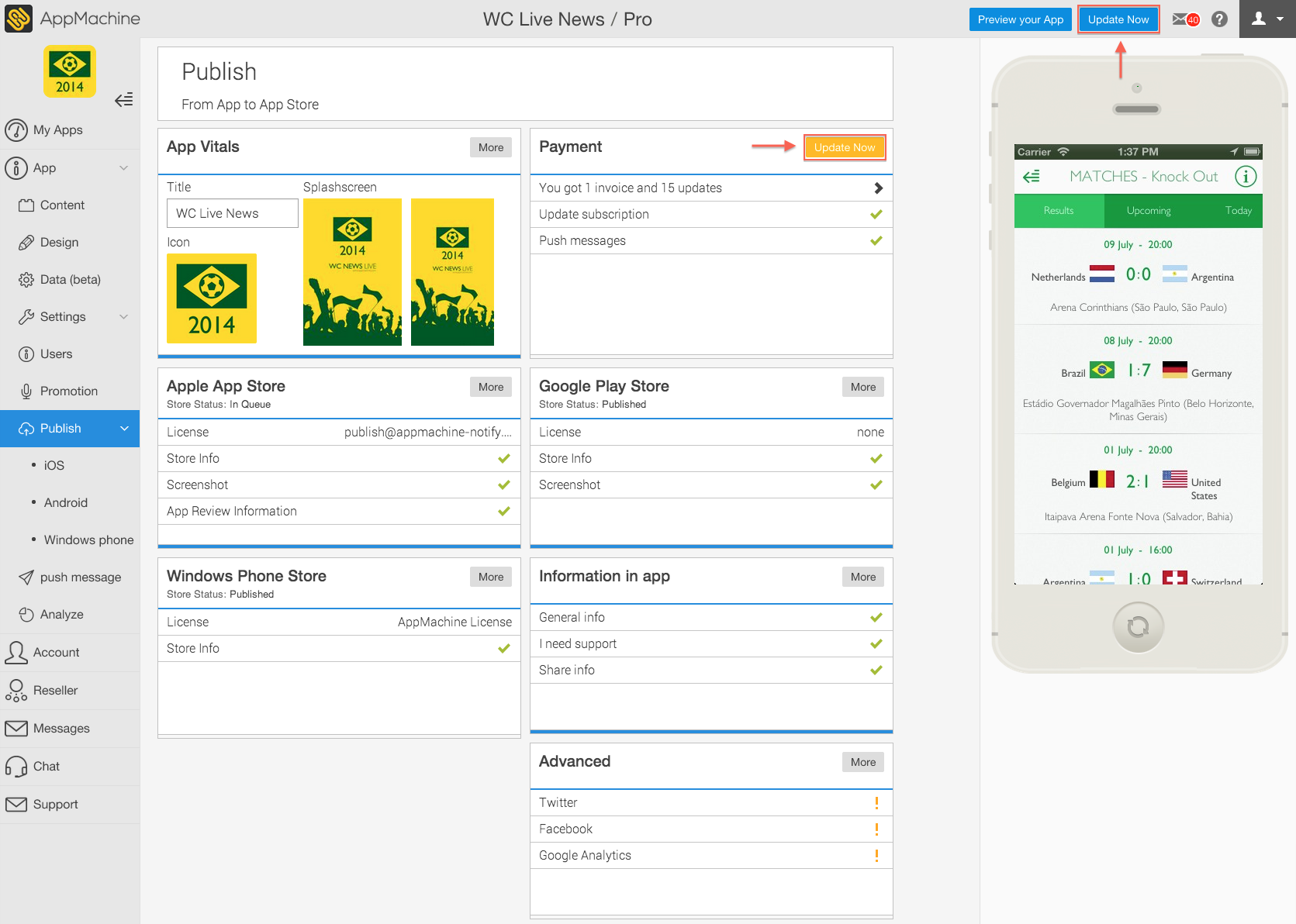Click the Promotion microphone icon
This screenshot has width=1296, height=924.
26,391
